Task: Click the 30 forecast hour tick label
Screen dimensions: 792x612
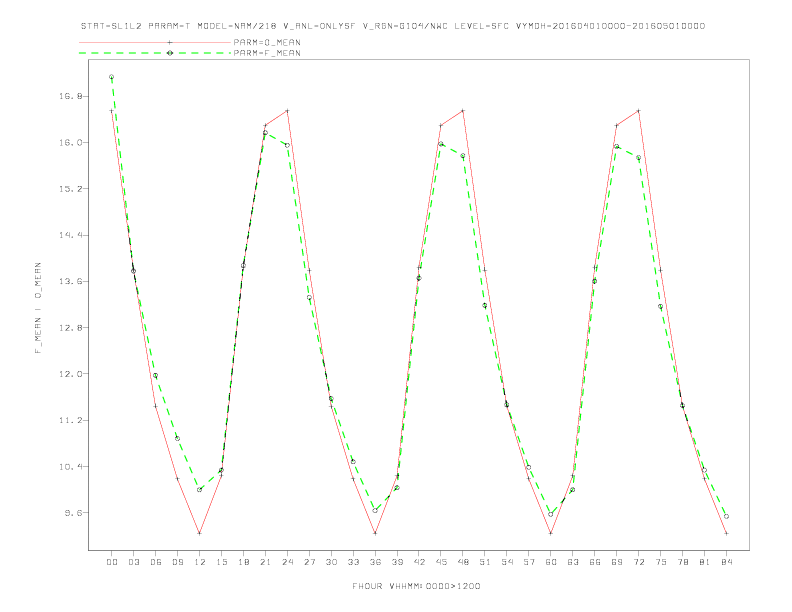Action: [331, 562]
